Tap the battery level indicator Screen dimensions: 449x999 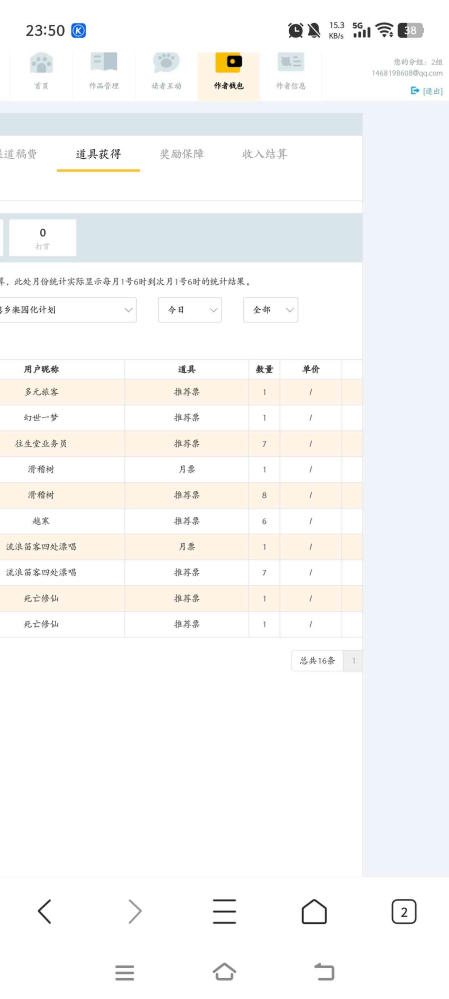click(411, 30)
